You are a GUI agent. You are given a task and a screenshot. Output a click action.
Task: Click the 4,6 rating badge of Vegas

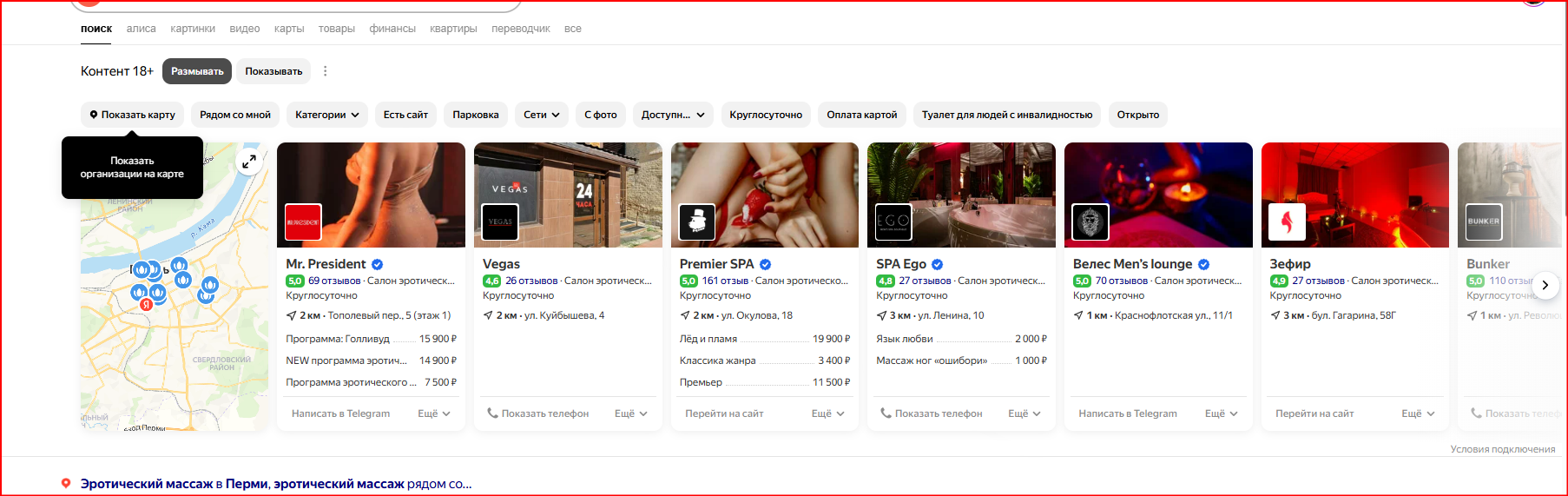(x=492, y=281)
